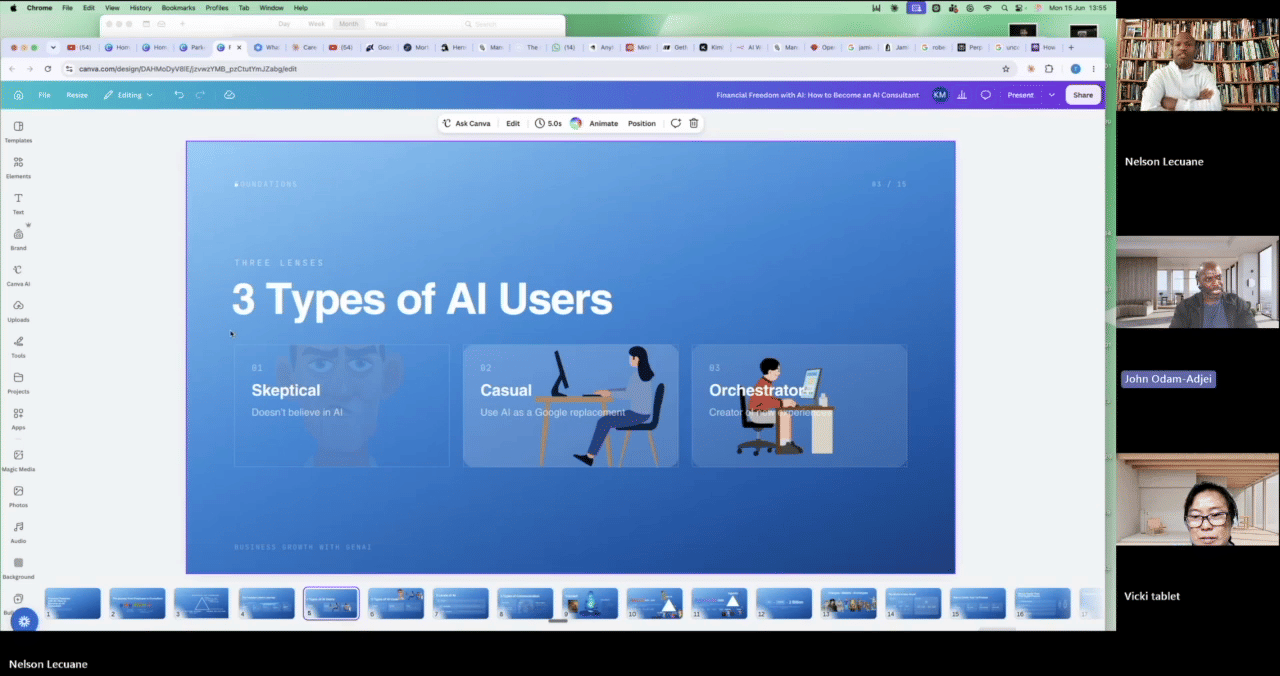Click 'Doesn't believe in AI' text
The width and height of the screenshot is (1280, 676).
[297, 412]
